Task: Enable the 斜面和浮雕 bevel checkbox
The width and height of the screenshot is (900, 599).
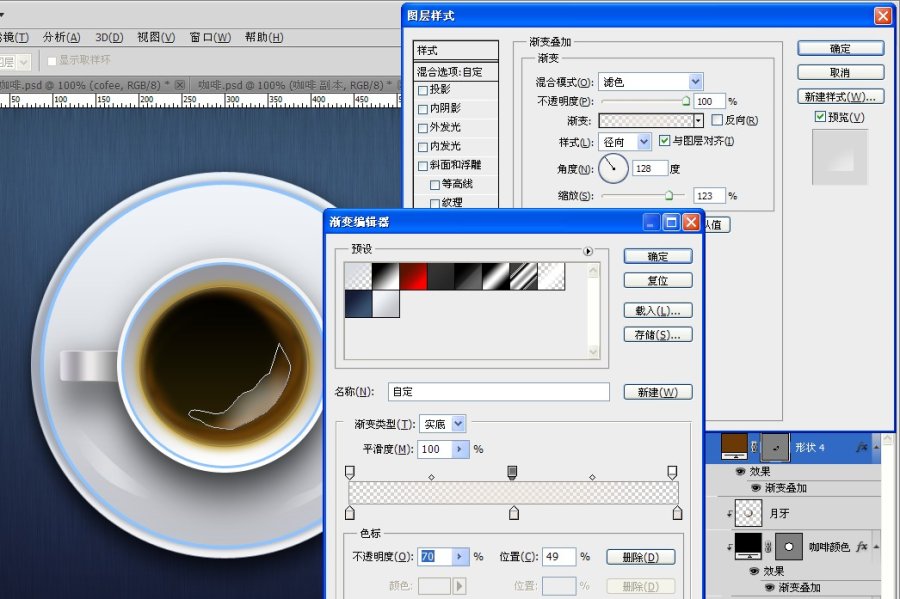Action: [x=423, y=166]
